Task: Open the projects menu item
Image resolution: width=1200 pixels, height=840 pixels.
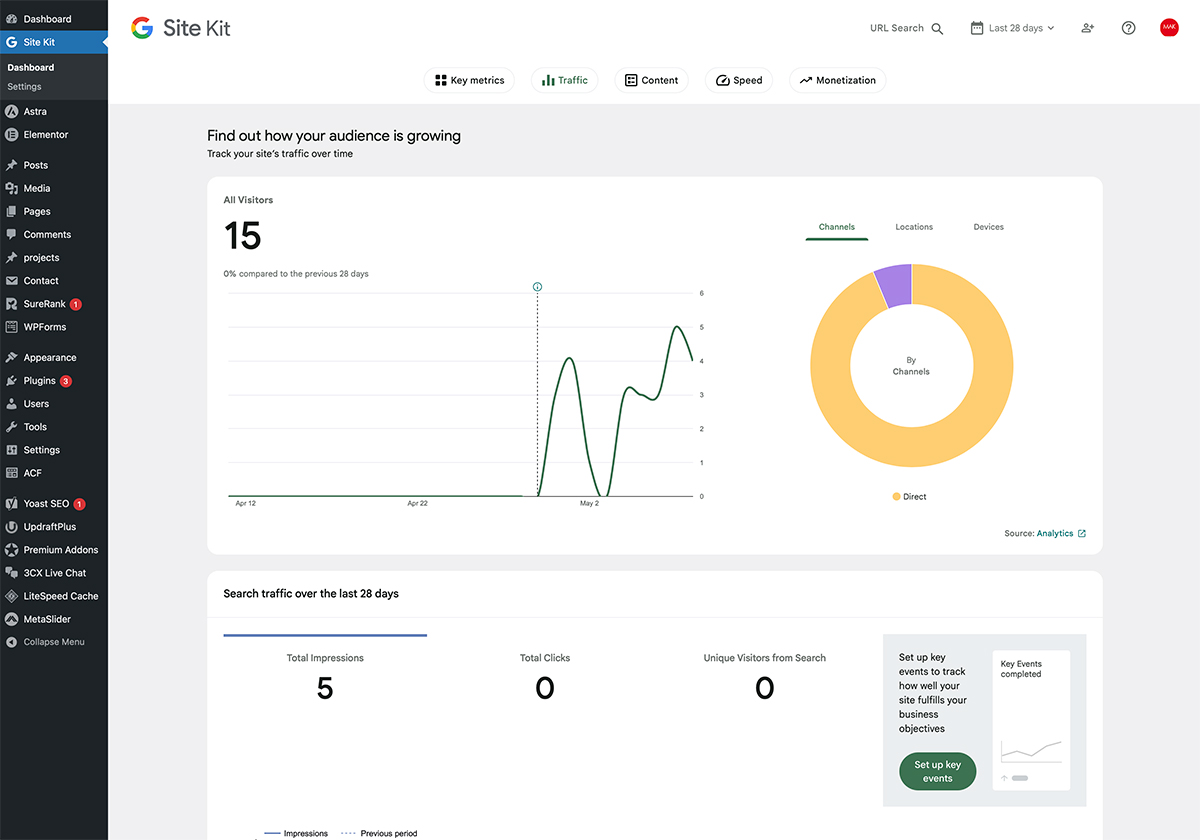Action: tap(54, 258)
